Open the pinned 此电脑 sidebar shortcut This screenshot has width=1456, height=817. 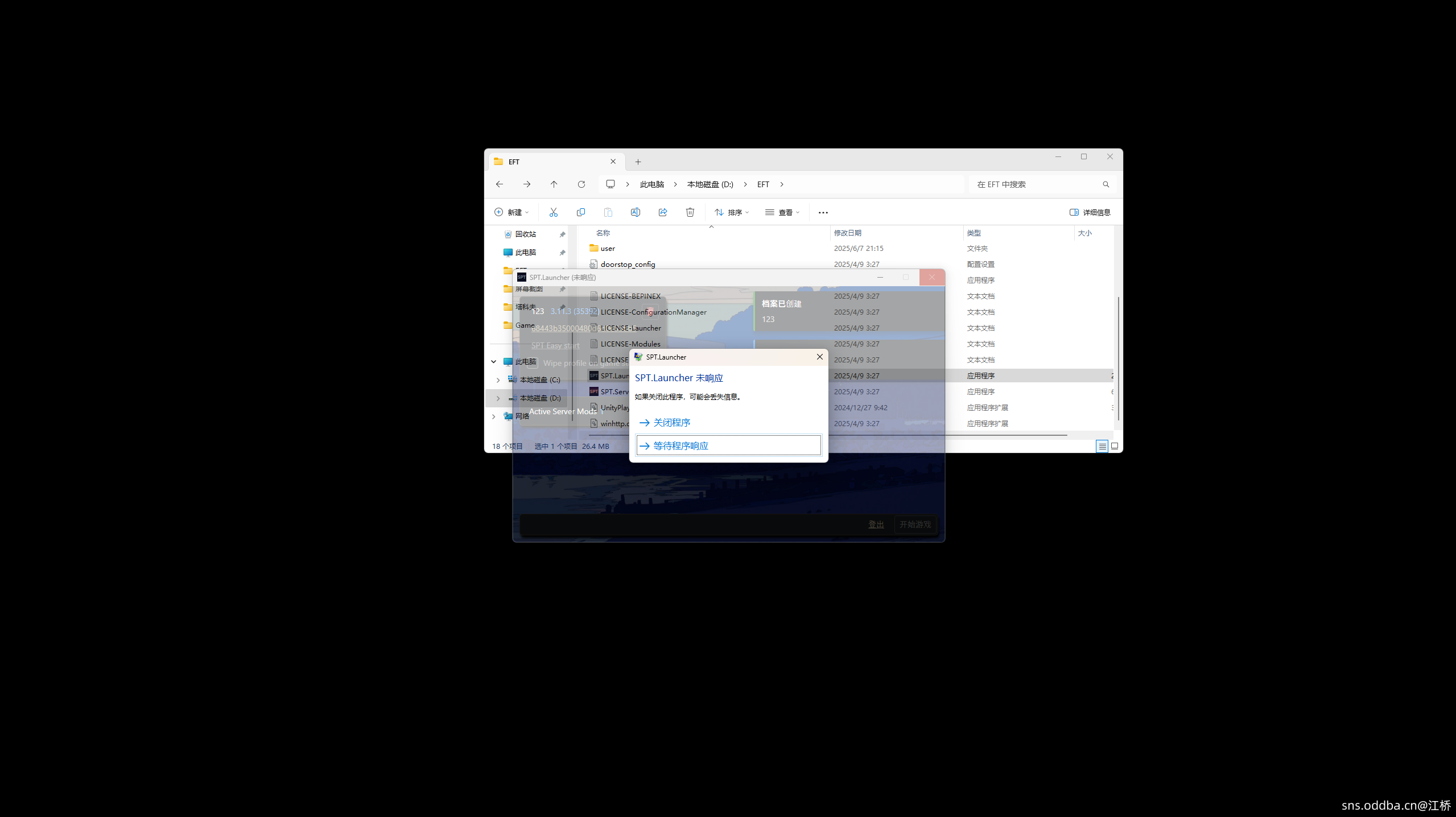click(x=525, y=252)
